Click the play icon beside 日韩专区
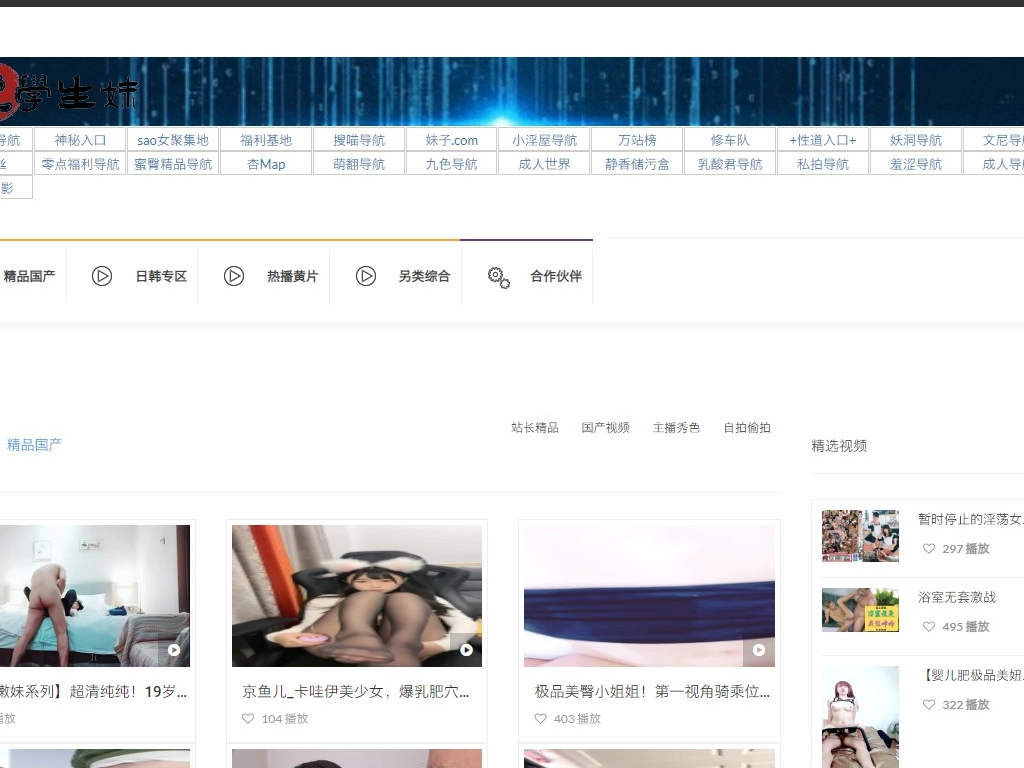 102,276
